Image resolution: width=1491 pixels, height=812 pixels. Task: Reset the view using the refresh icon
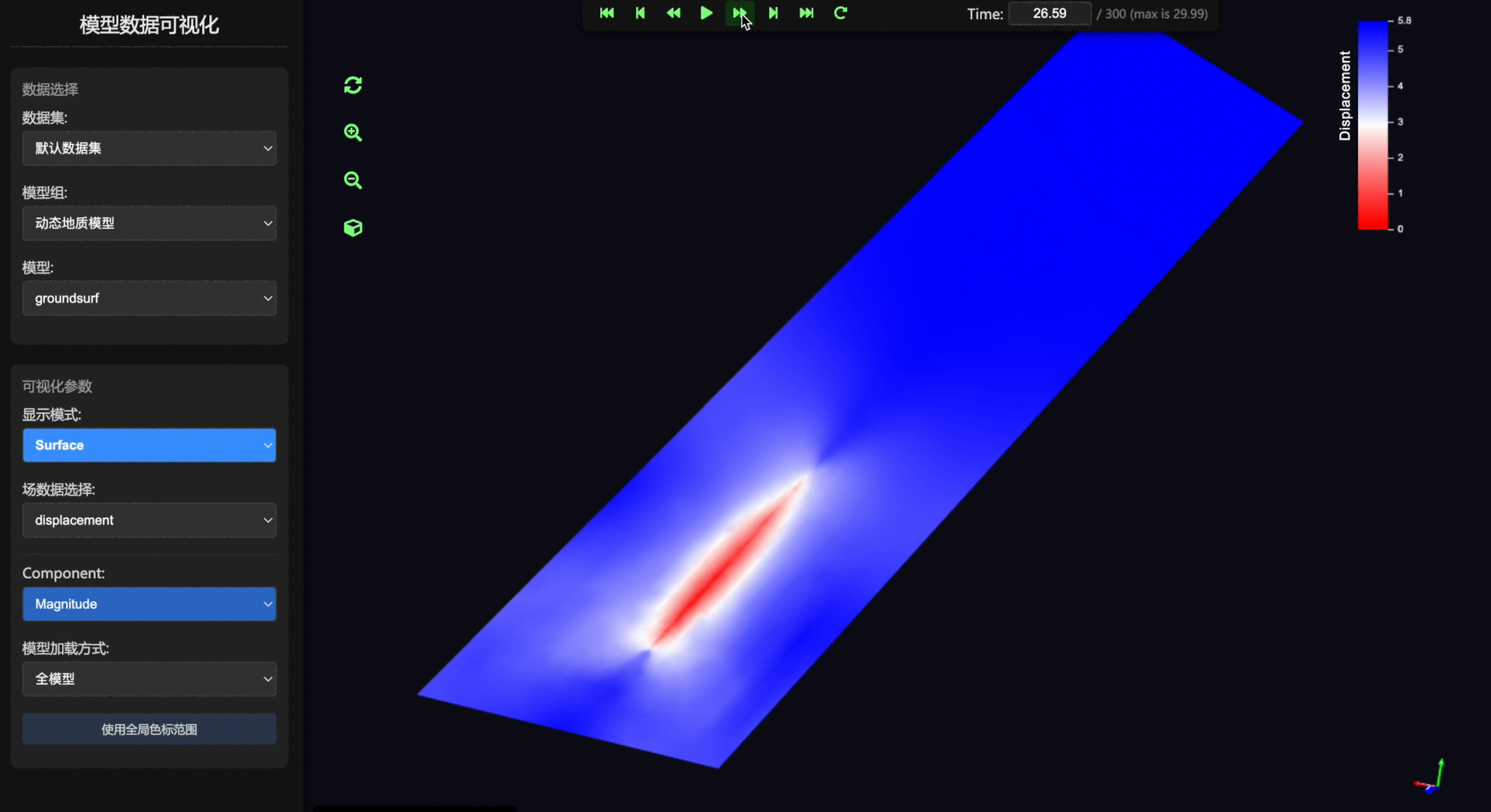pyautogui.click(x=353, y=85)
